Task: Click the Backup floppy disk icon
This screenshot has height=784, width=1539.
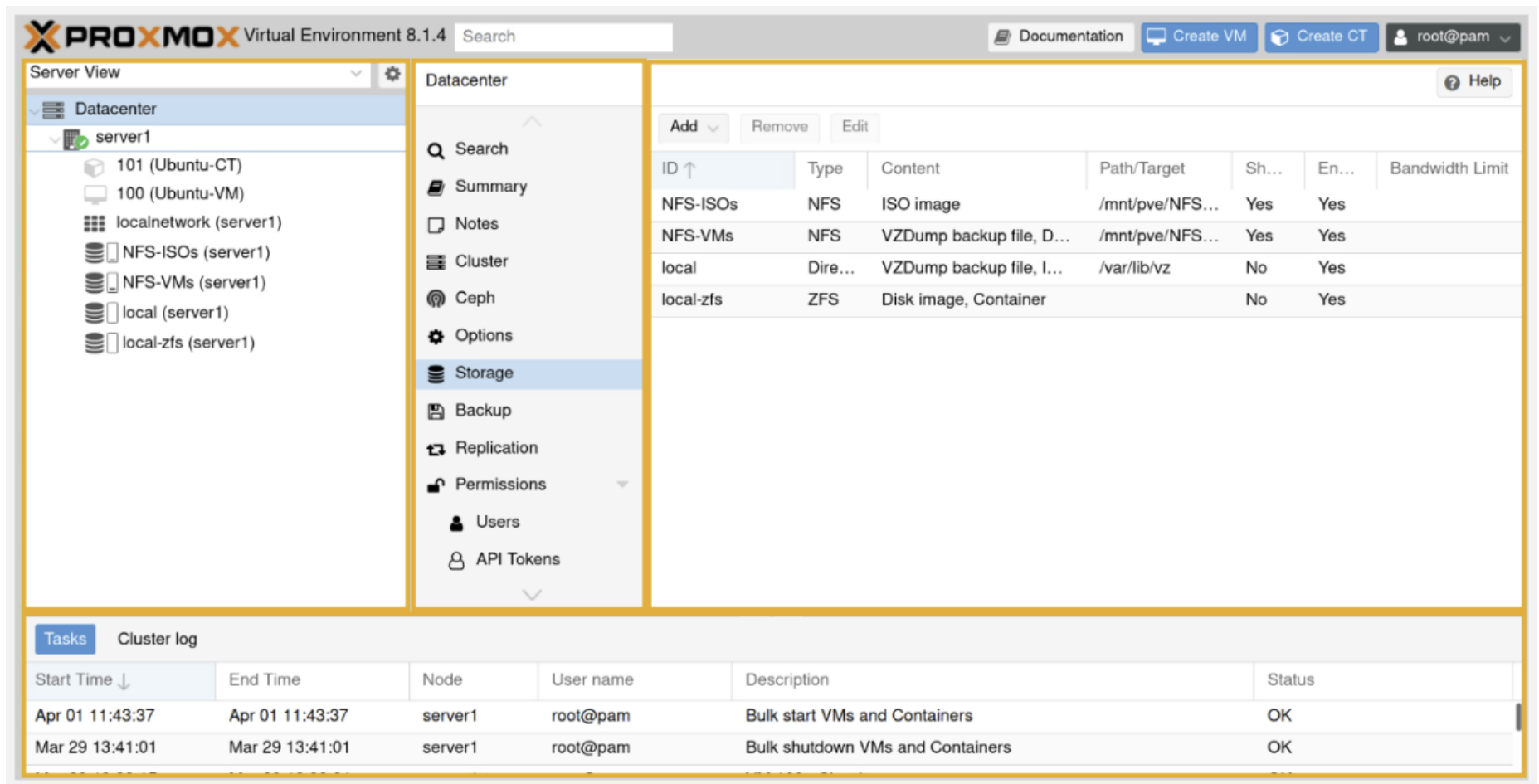Action: click(436, 411)
